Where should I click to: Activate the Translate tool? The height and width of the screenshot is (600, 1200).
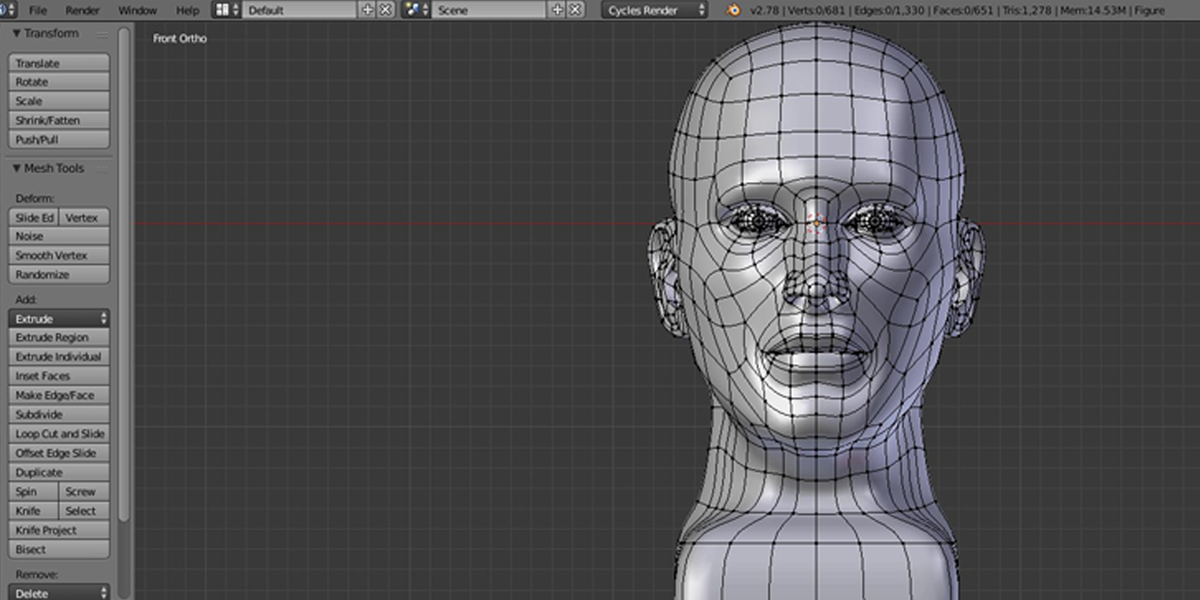pyautogui.click(x=58, y=62)
